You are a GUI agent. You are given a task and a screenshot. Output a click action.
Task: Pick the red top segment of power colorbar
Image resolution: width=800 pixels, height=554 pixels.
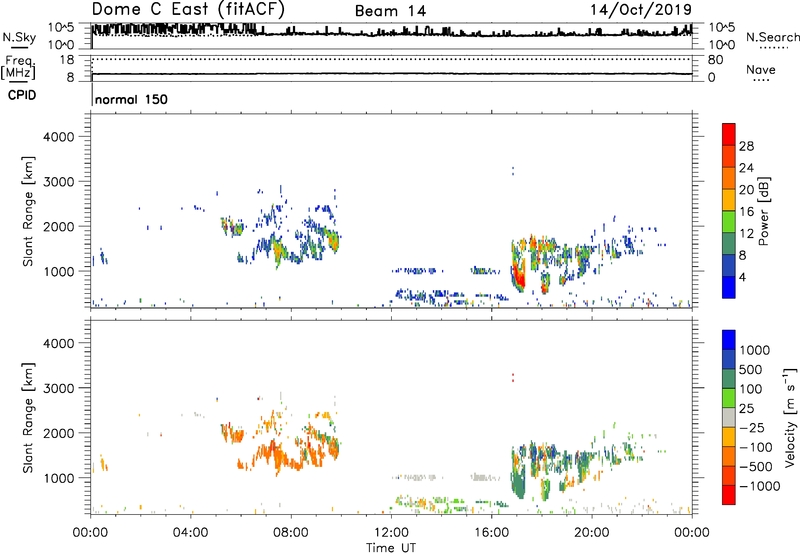[729, 135]
